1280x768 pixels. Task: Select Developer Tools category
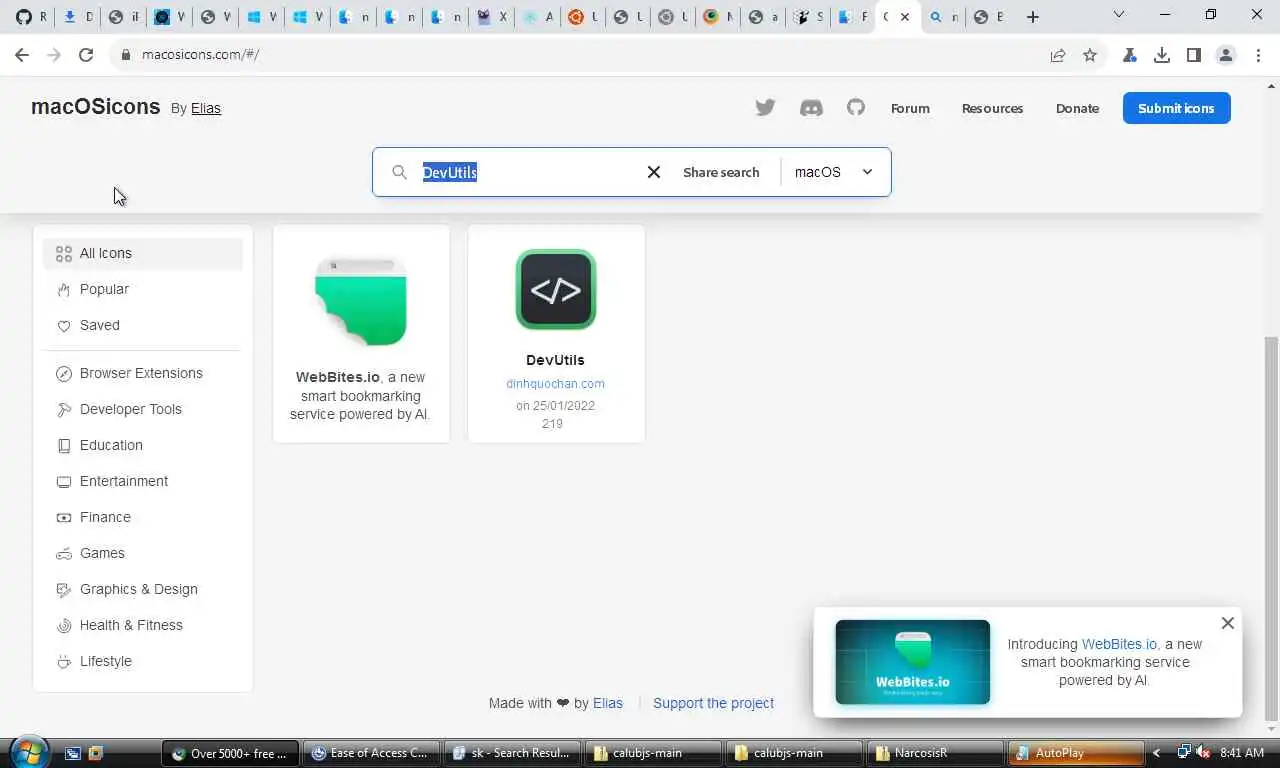coord(143,409)
